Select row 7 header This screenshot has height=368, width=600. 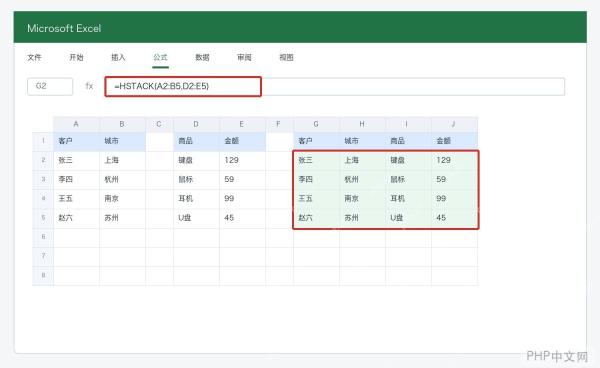coord(43,256)
